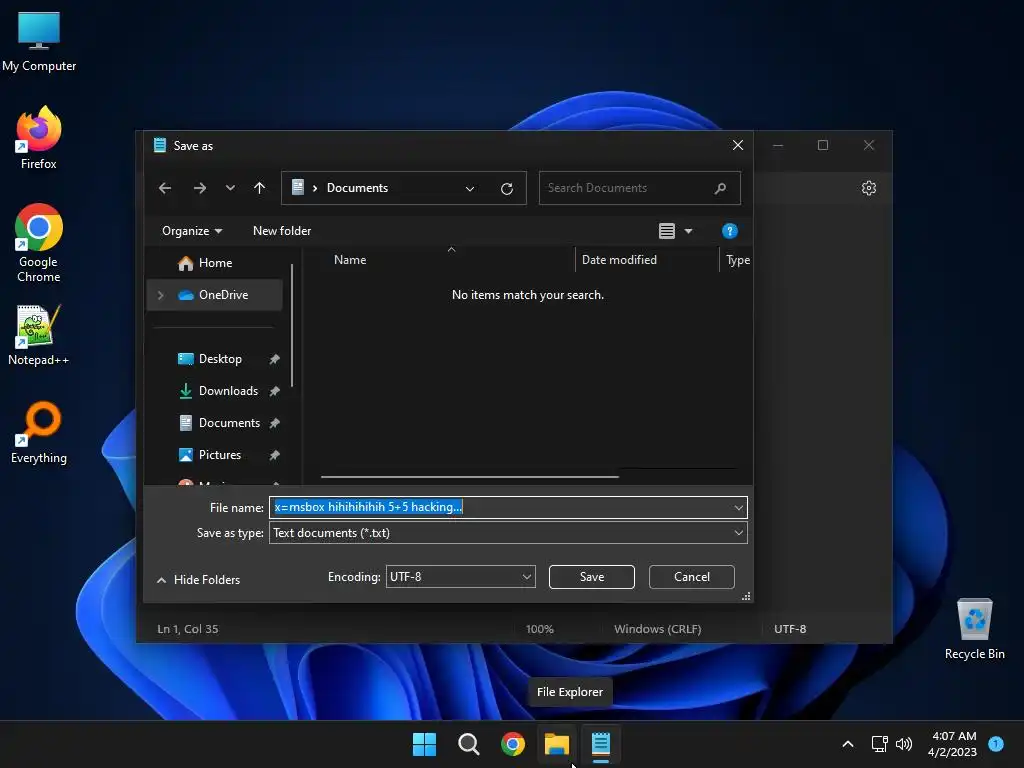Open Google Chrome desktop shortcut

(x=39, y=243)
